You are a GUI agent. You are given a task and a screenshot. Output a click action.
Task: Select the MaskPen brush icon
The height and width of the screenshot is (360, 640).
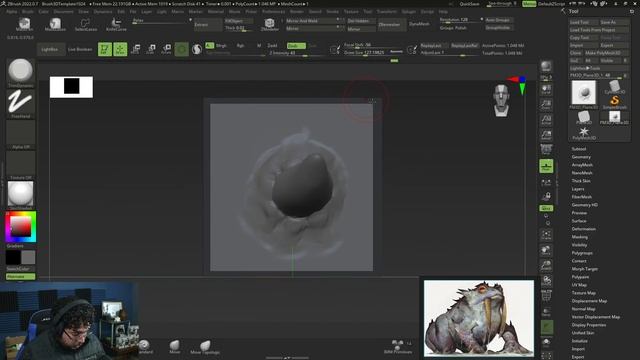tap(24, 24)
